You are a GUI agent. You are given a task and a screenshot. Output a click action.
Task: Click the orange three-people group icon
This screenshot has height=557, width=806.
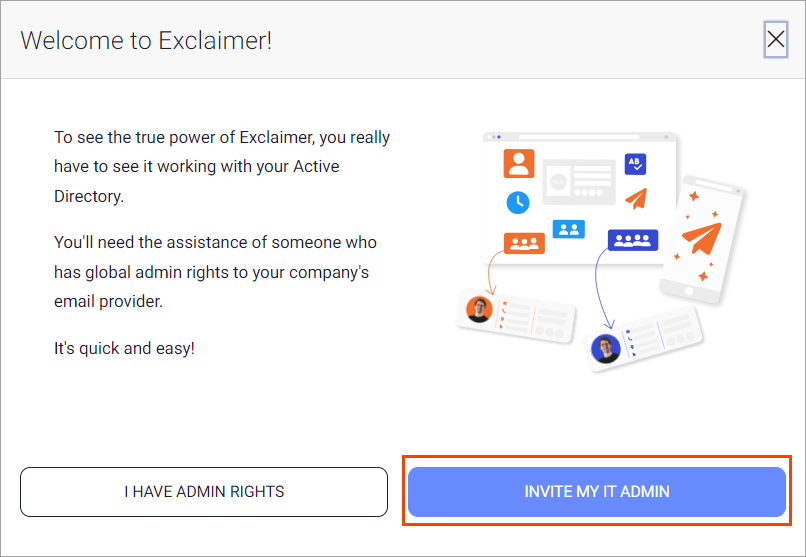tap(524, 243)
